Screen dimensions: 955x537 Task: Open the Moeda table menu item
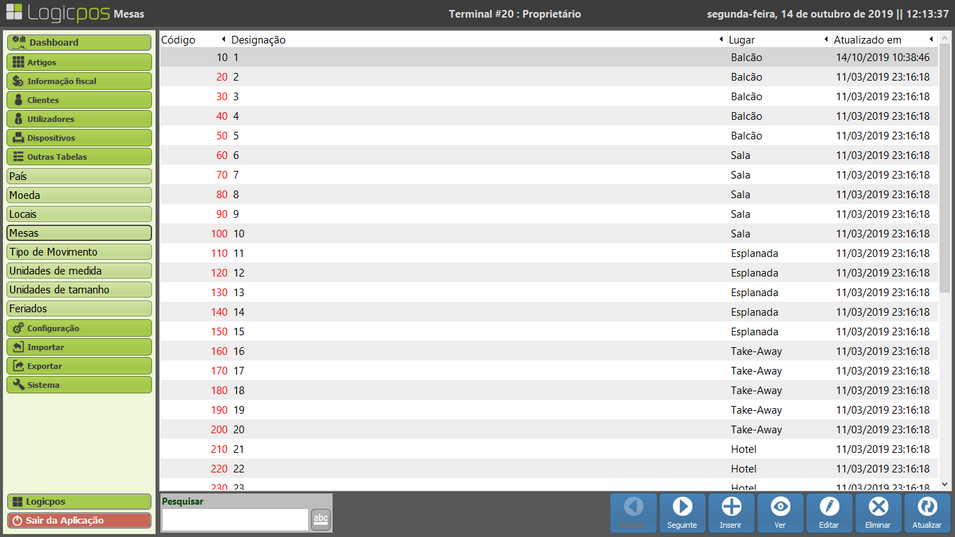(x=79, y=195)
